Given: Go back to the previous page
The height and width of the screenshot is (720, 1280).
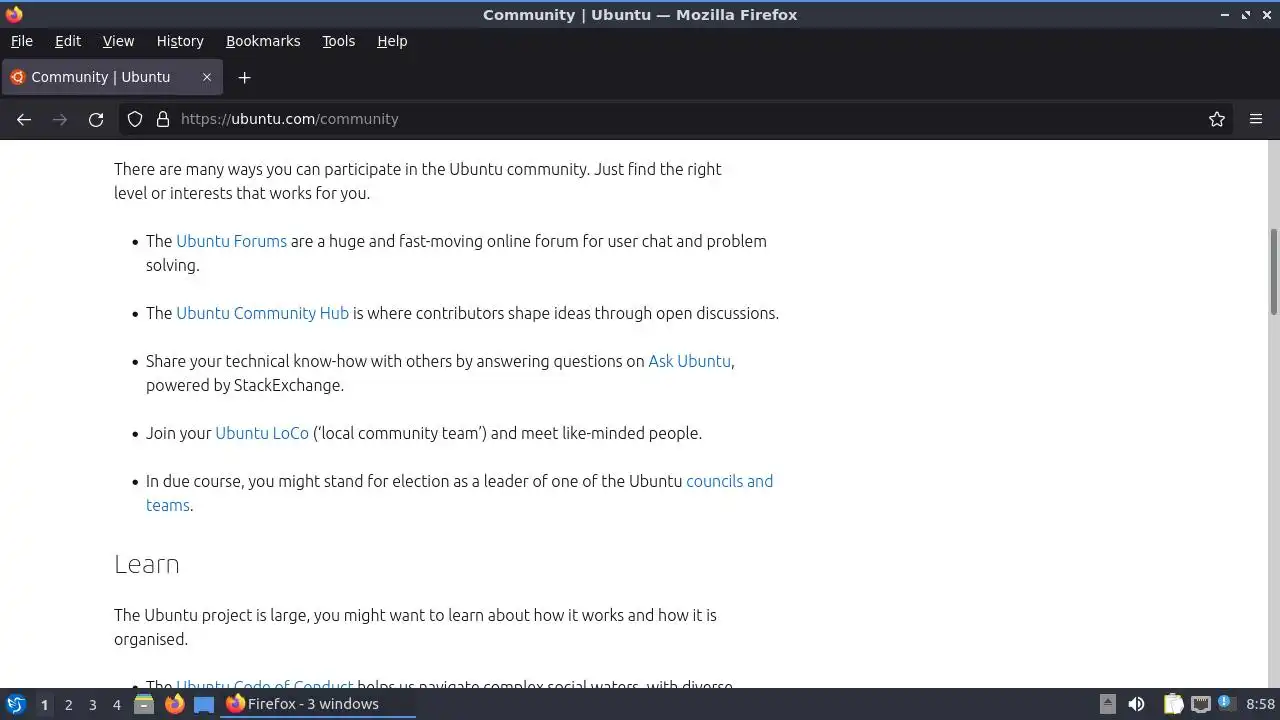Looking at the screenshot, I should pos(24,119).
